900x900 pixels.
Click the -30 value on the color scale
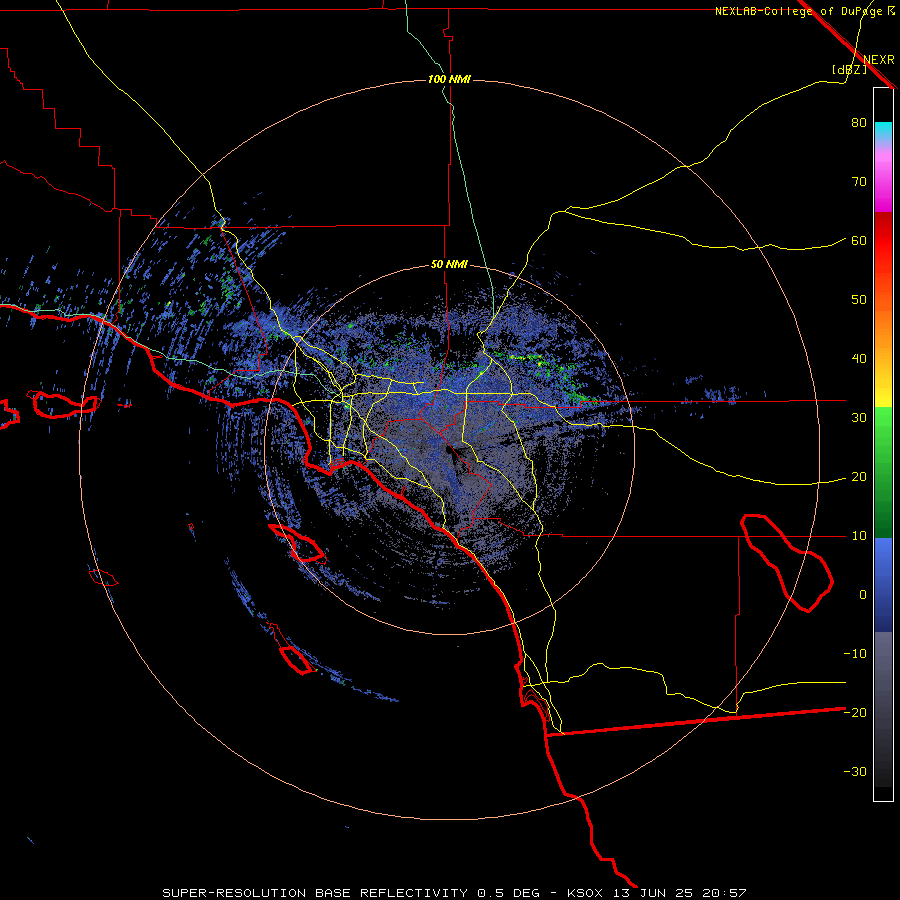click(855, 771)
